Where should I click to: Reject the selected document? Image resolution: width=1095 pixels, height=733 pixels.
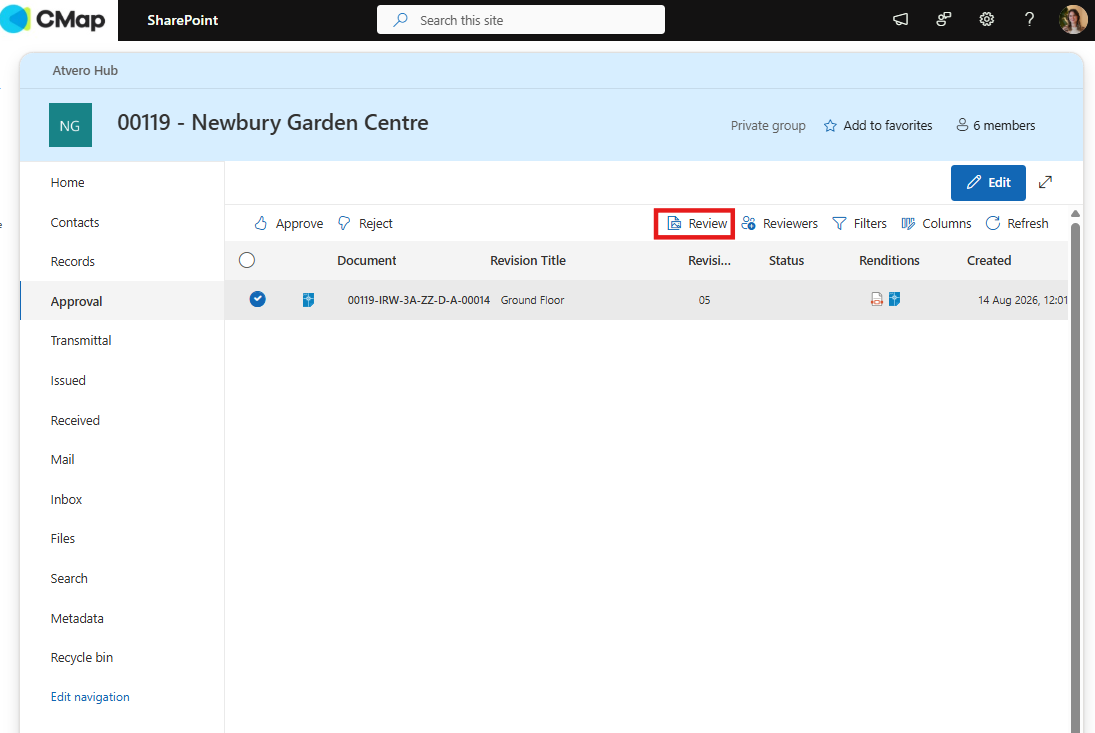pyautogui.click(x=365, y=223)
